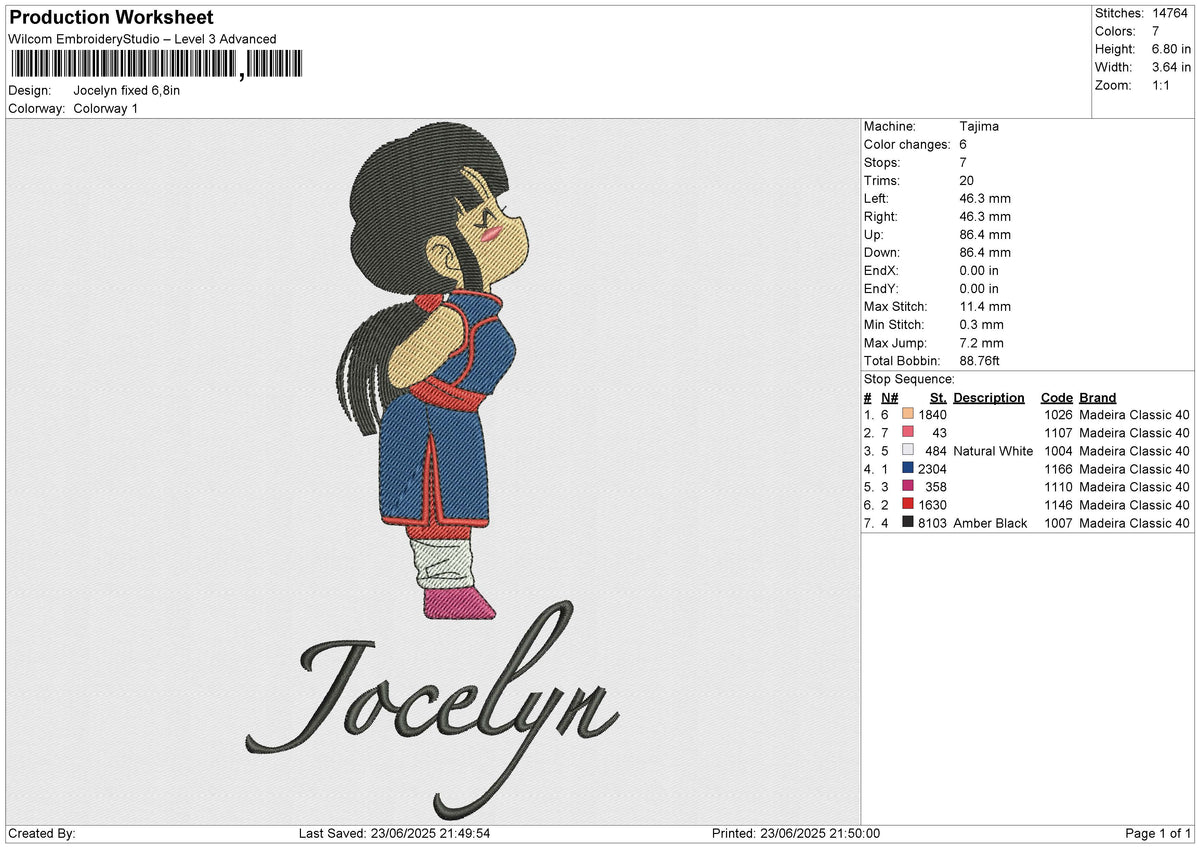The image size is (1200, 848).
Task: Select the 'St.' column header
Action: tap(938, 397)
